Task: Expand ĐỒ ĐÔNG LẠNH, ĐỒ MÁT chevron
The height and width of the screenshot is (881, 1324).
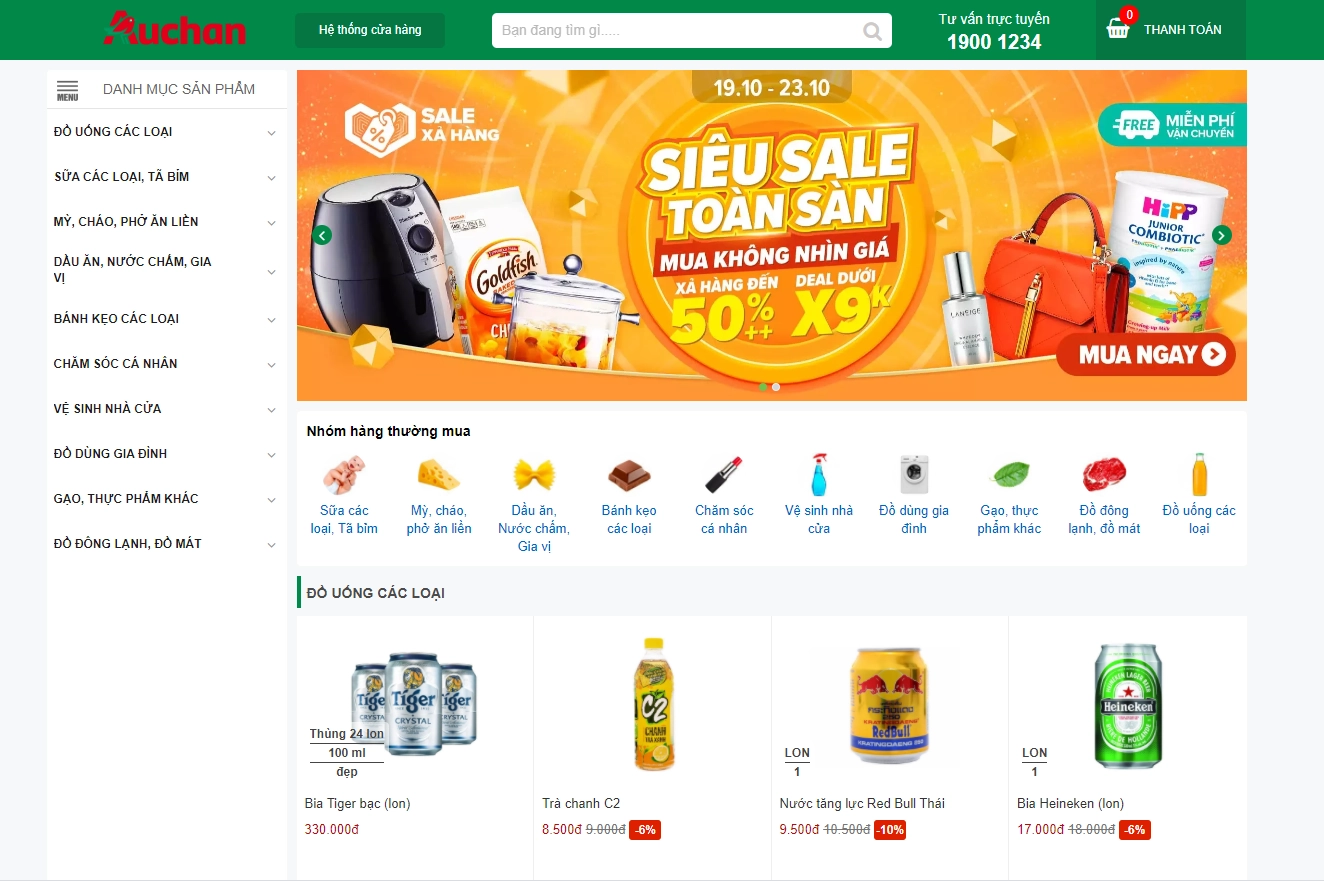Action: tap(271, 545)
